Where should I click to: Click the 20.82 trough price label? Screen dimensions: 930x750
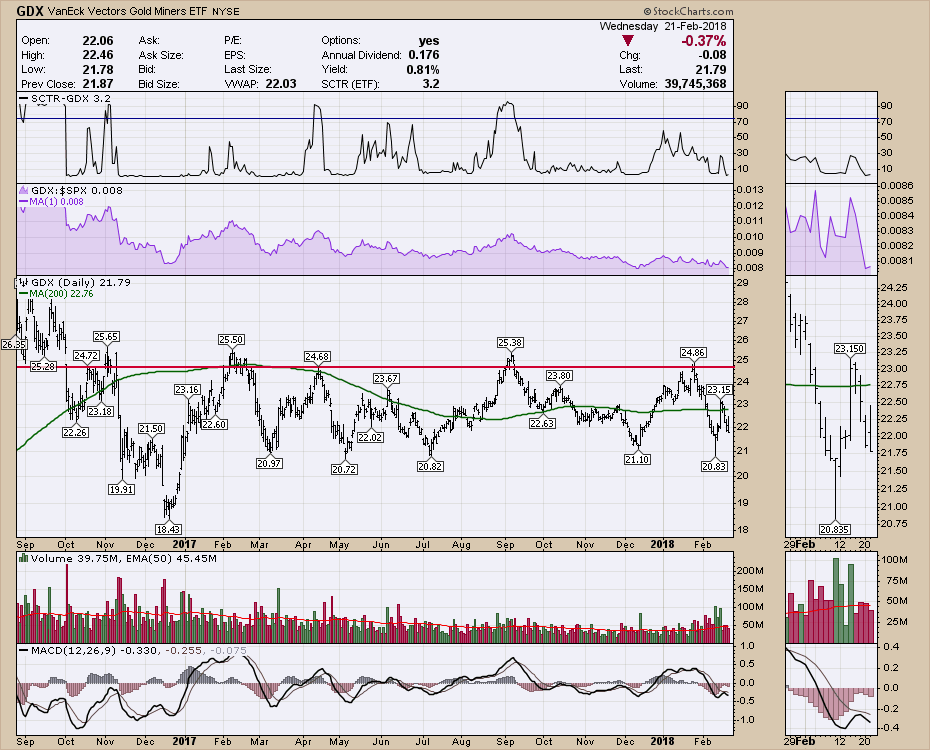(430, 467)
